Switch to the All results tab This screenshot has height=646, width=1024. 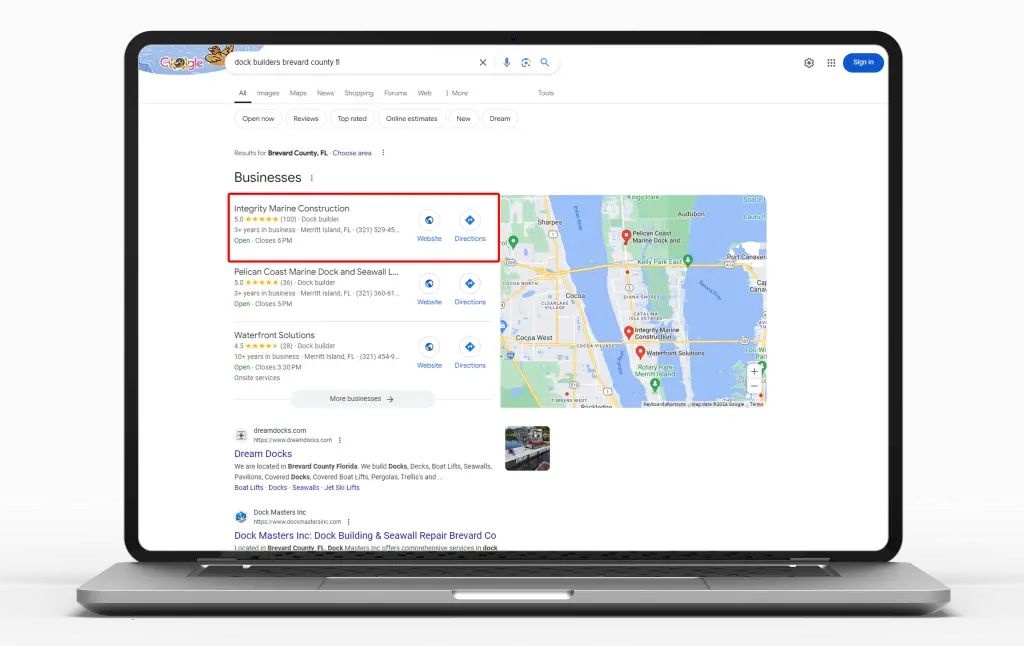tap(242, 93)
